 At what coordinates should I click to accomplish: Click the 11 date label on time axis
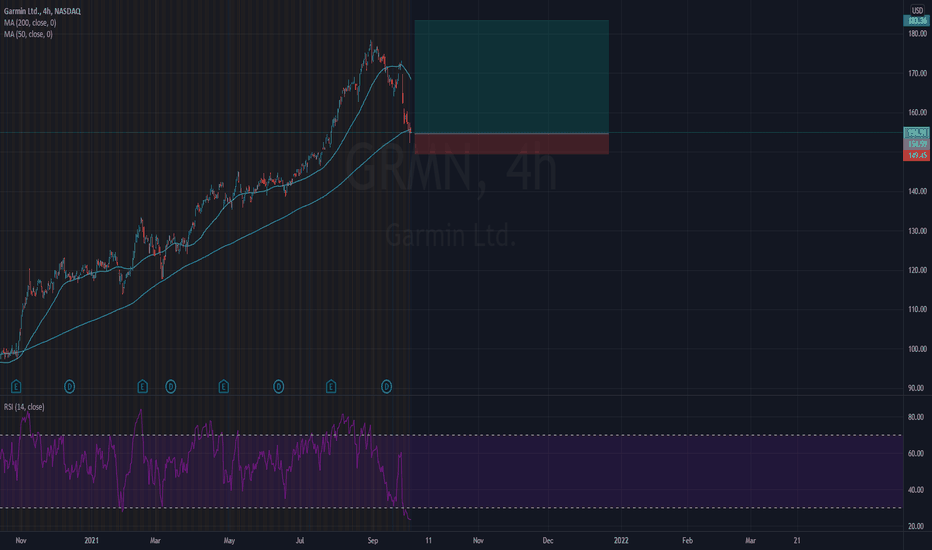(428, 540)
